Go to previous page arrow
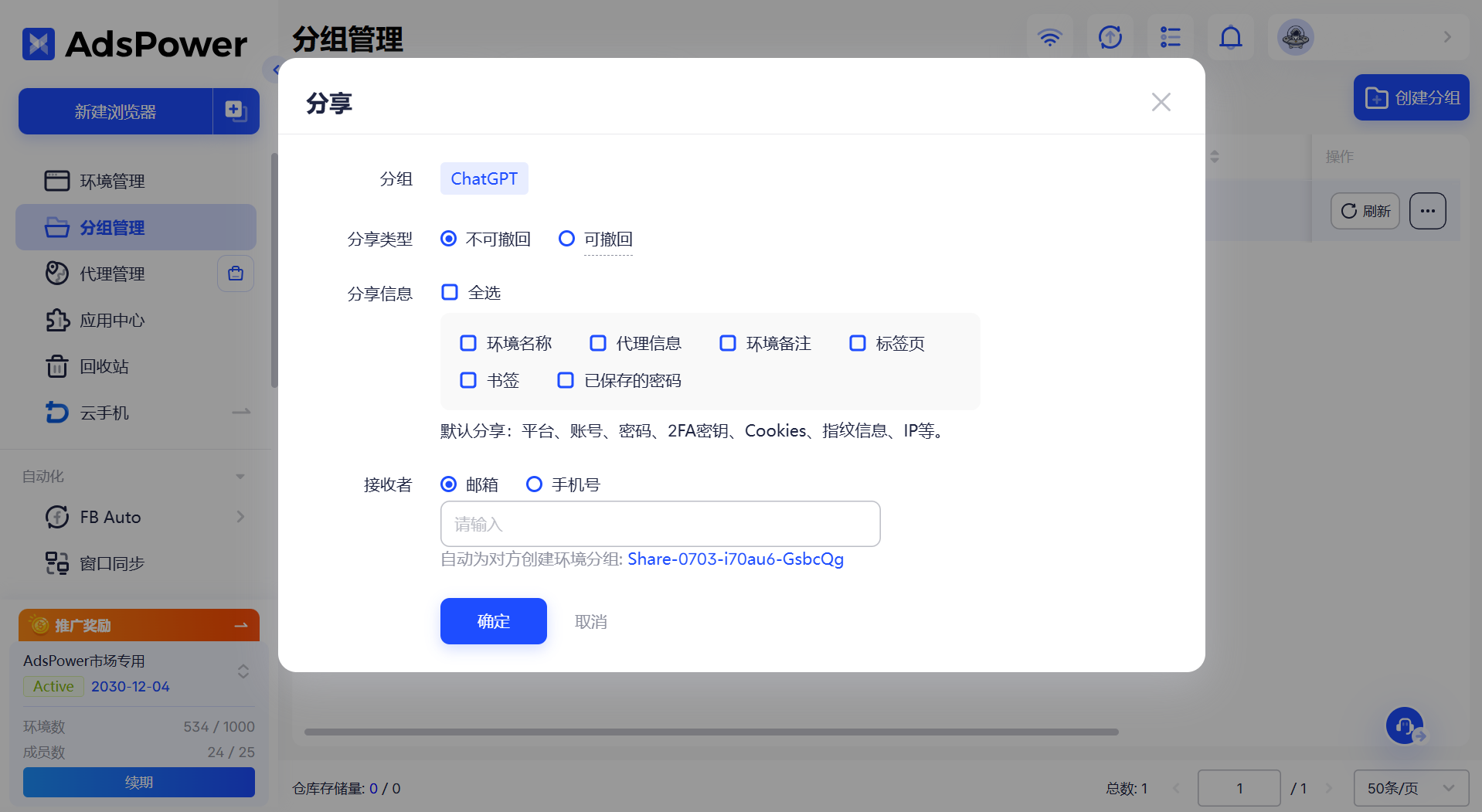 point(1177,789)
